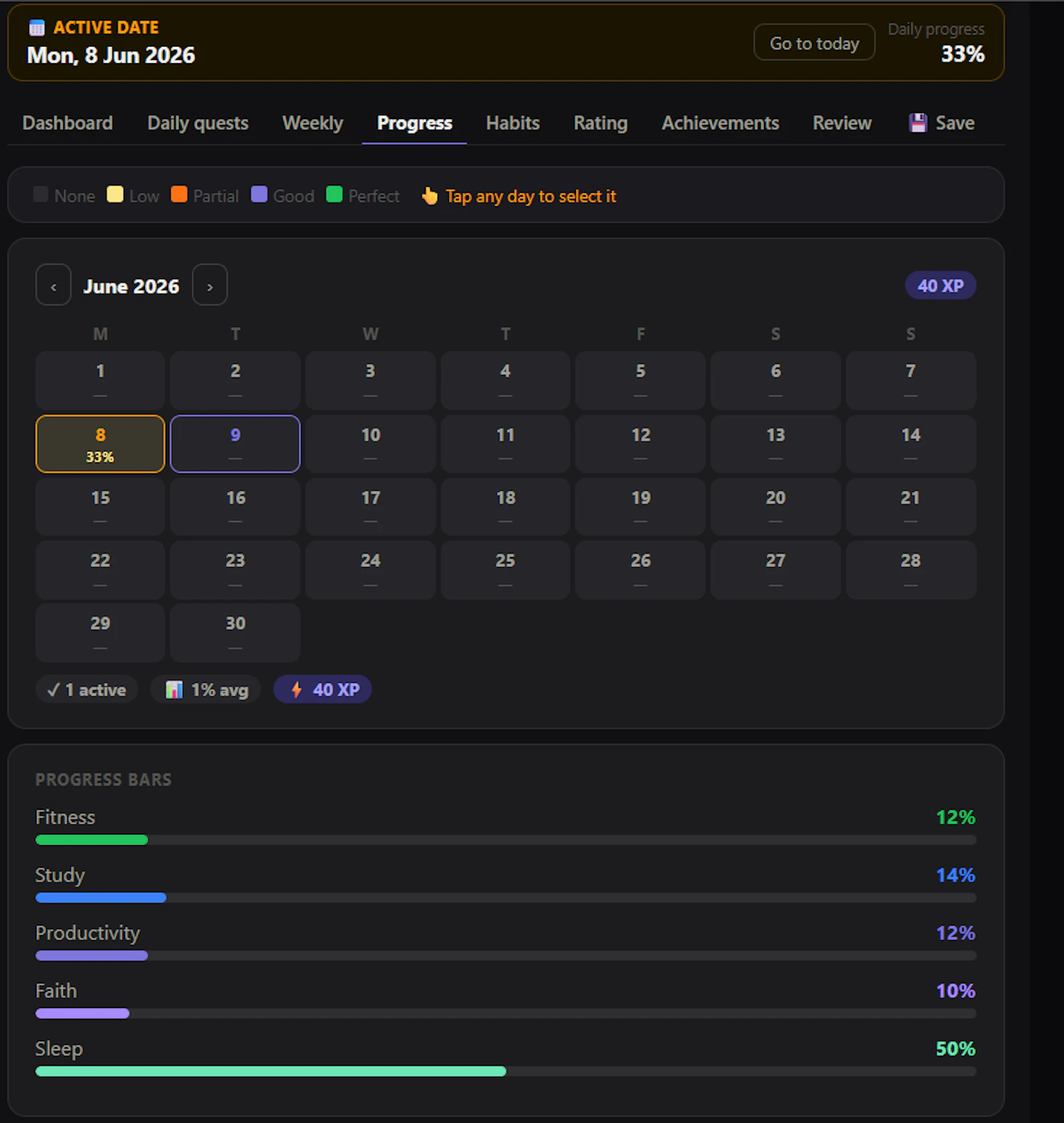1064x1123 pixels.
Task: Click the 1% avg chip
Action: [205, 689]
